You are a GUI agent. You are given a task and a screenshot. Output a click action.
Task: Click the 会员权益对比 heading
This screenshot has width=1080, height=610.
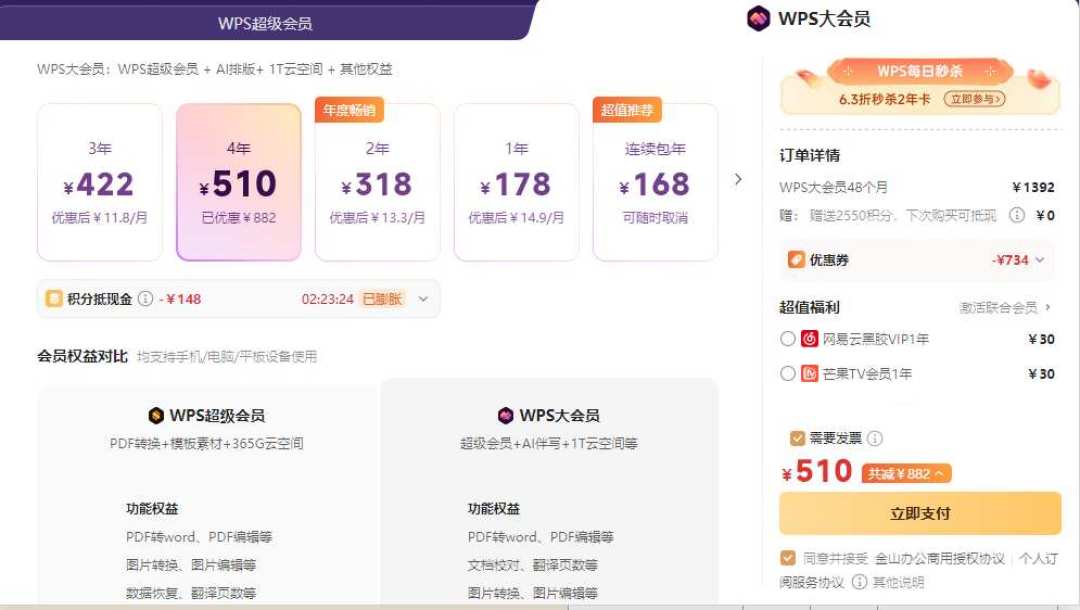point(83,357)
